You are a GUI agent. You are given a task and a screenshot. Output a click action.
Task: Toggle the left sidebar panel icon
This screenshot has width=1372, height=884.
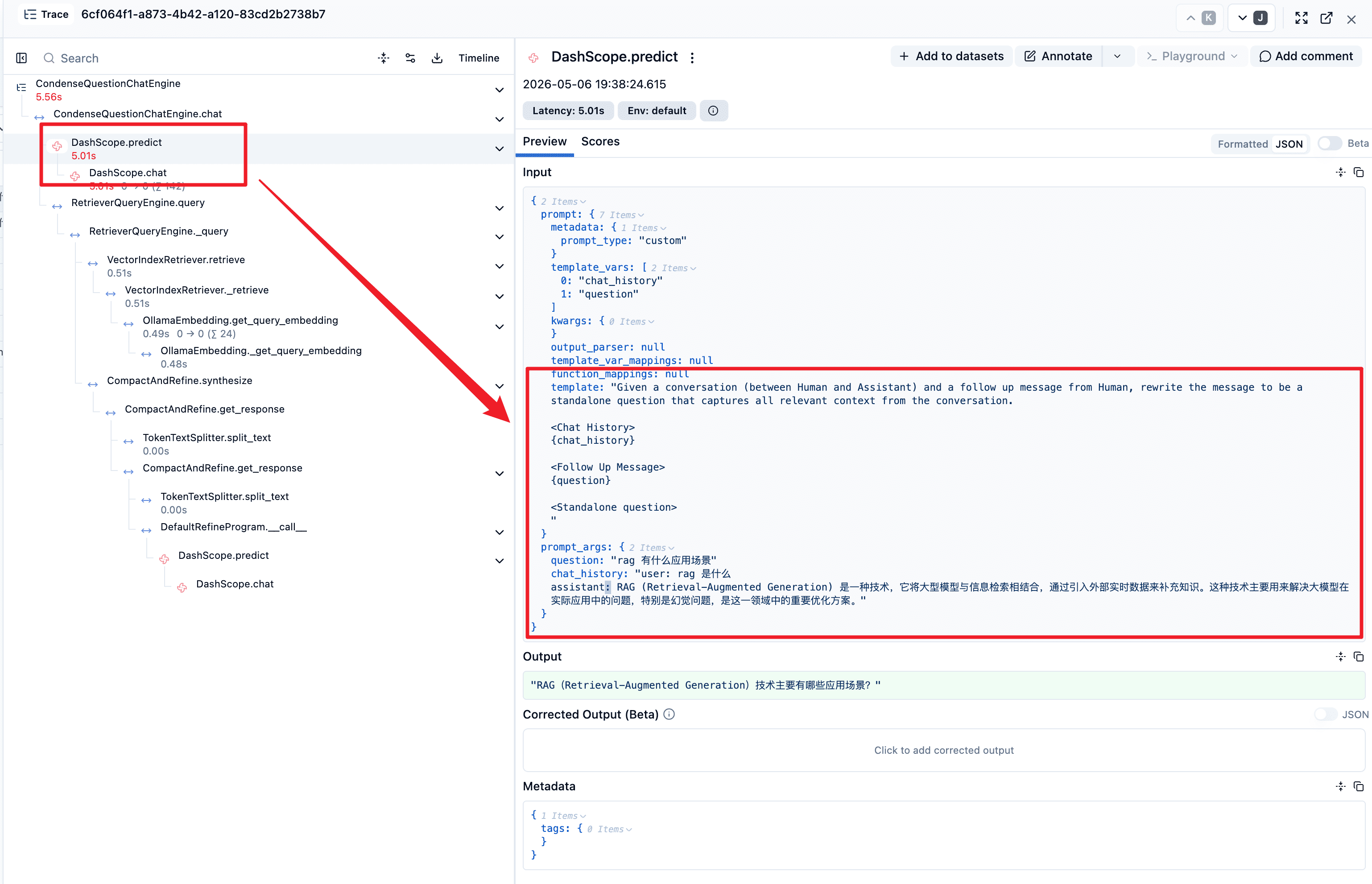22,58
